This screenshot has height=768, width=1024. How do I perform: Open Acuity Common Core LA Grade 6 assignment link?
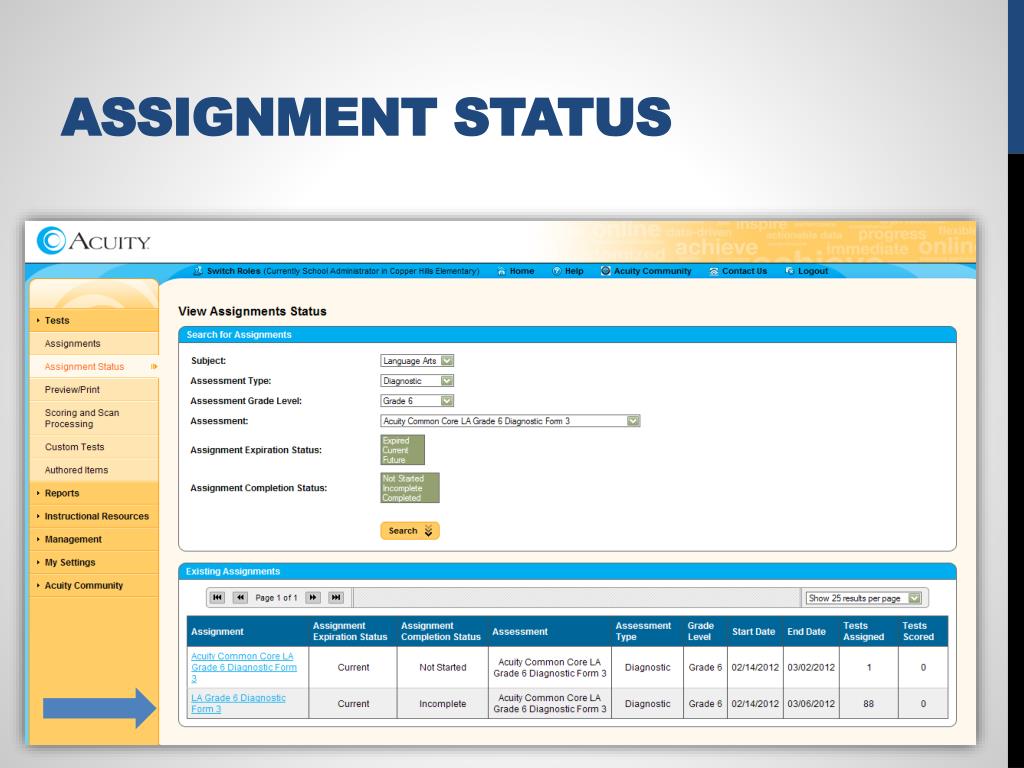[244, 667]
